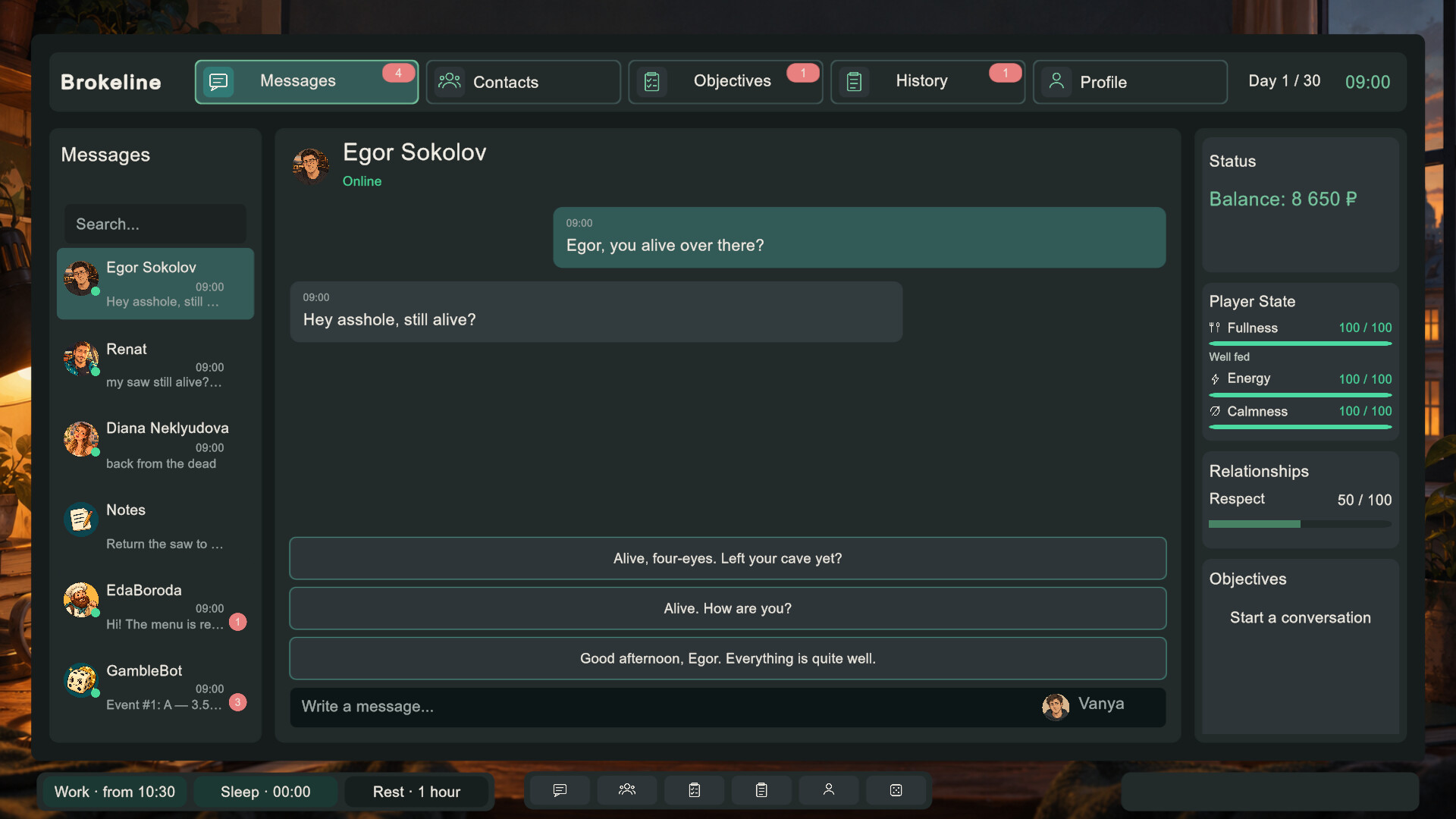Open the messages icon in bottom dock

point(560,790)
